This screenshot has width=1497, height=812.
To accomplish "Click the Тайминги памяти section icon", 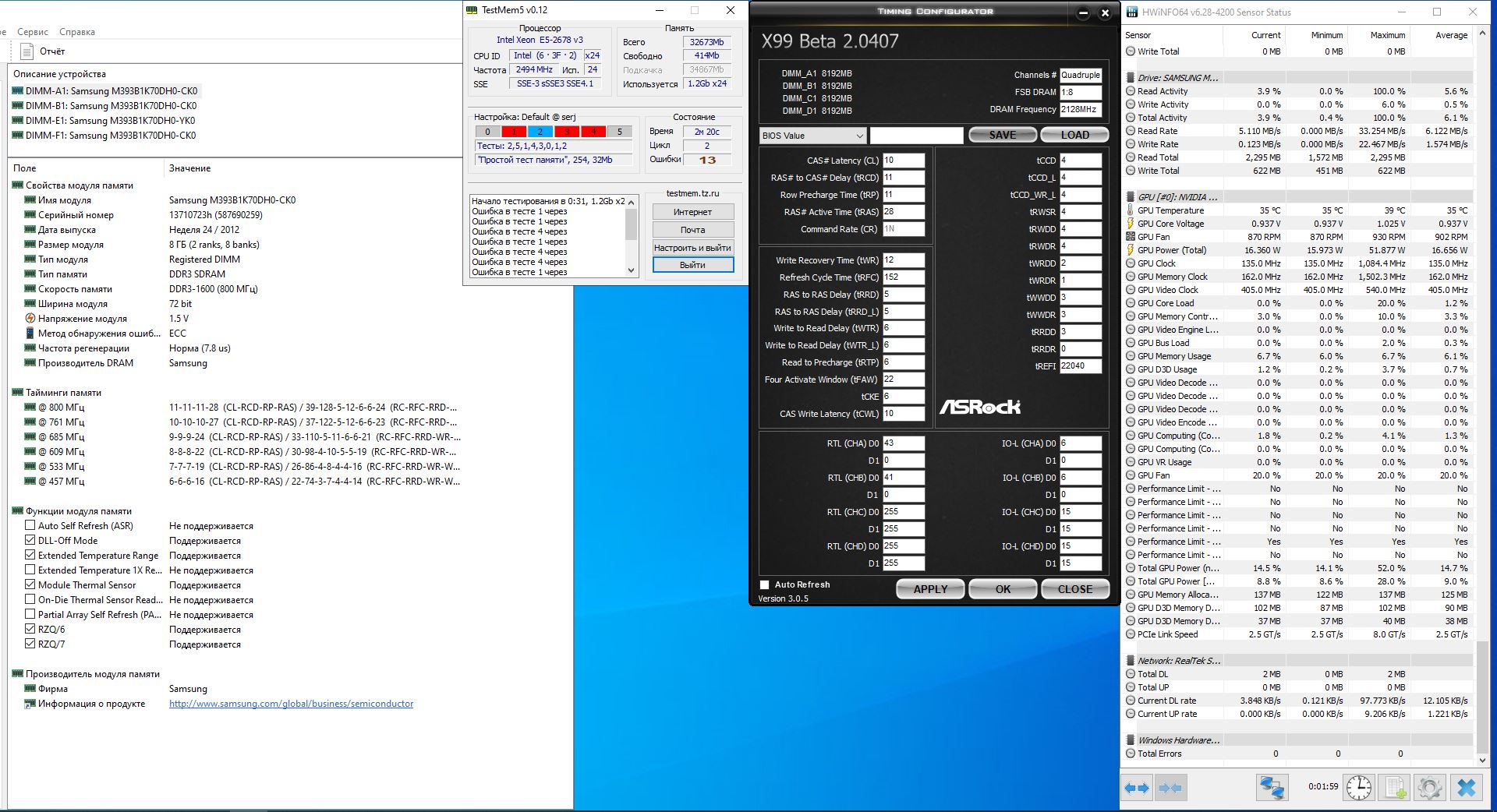I will point(17,393).
